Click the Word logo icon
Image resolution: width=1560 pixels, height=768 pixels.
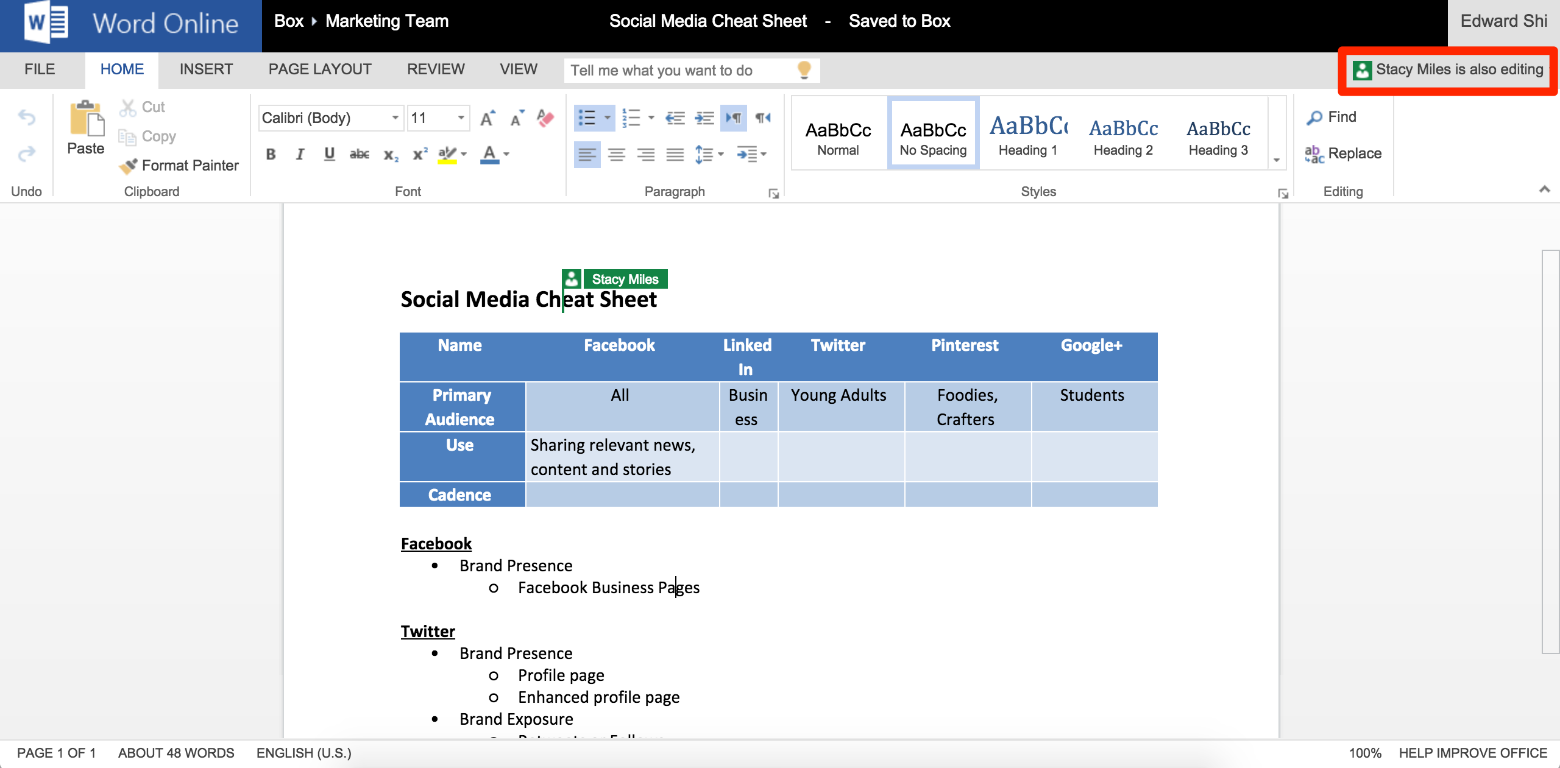pyautogui.click(x=47, y=23)
